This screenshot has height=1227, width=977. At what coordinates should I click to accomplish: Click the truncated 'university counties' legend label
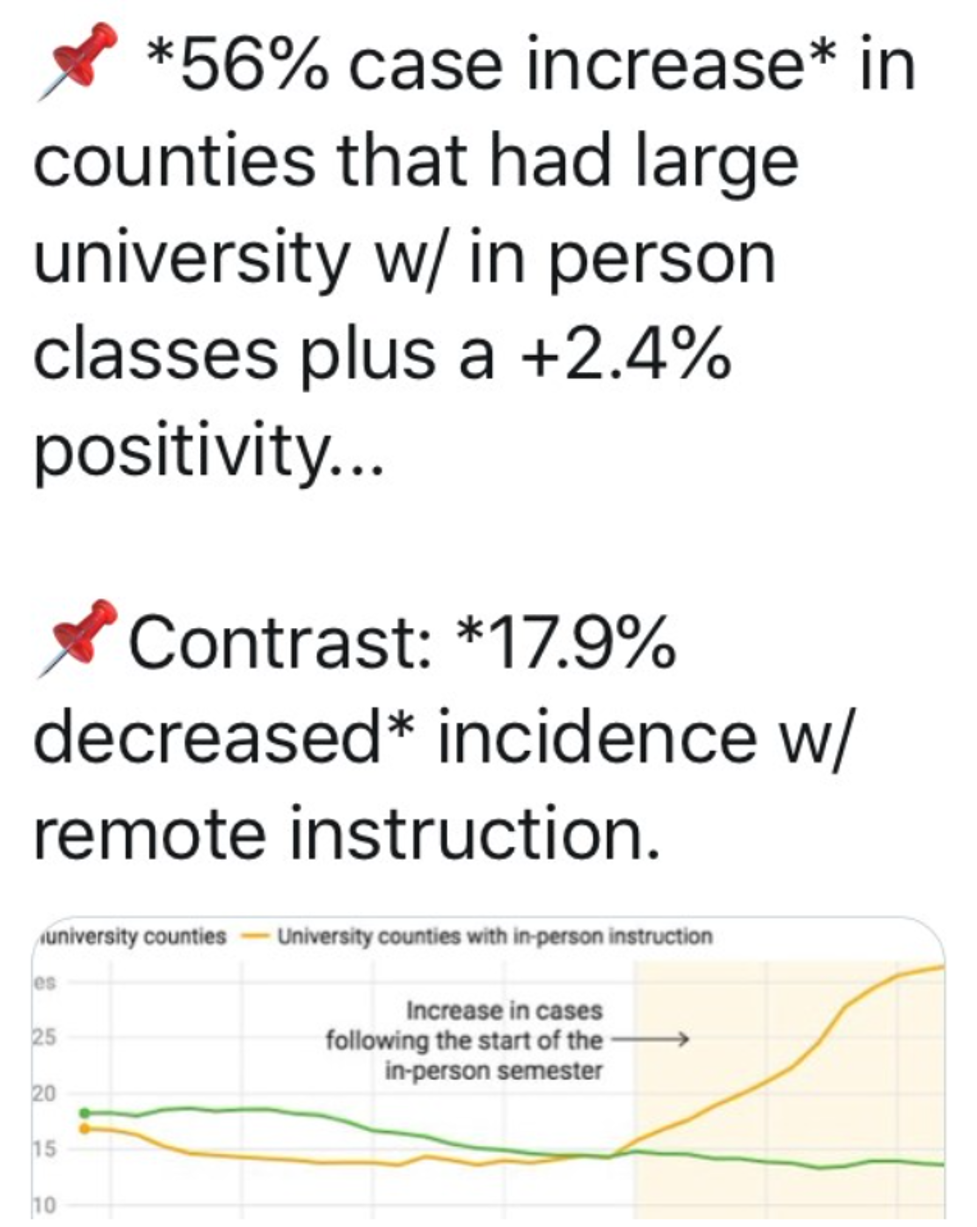click(x=132, y=938)
